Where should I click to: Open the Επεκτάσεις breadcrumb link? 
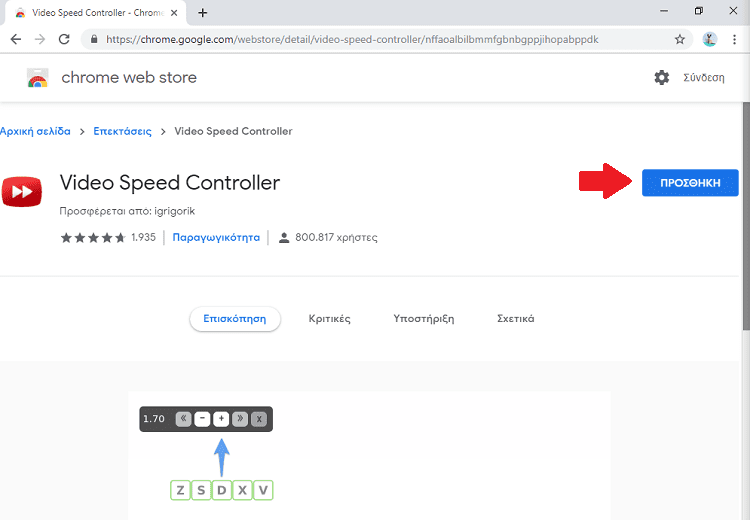pyautogui.click(x=122, y=131)
